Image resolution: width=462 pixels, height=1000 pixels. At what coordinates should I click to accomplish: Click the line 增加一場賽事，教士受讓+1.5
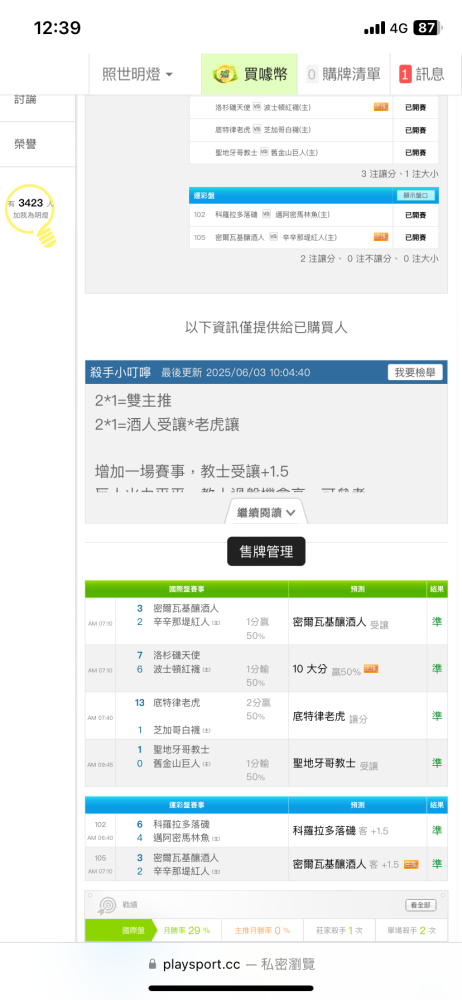191,472
